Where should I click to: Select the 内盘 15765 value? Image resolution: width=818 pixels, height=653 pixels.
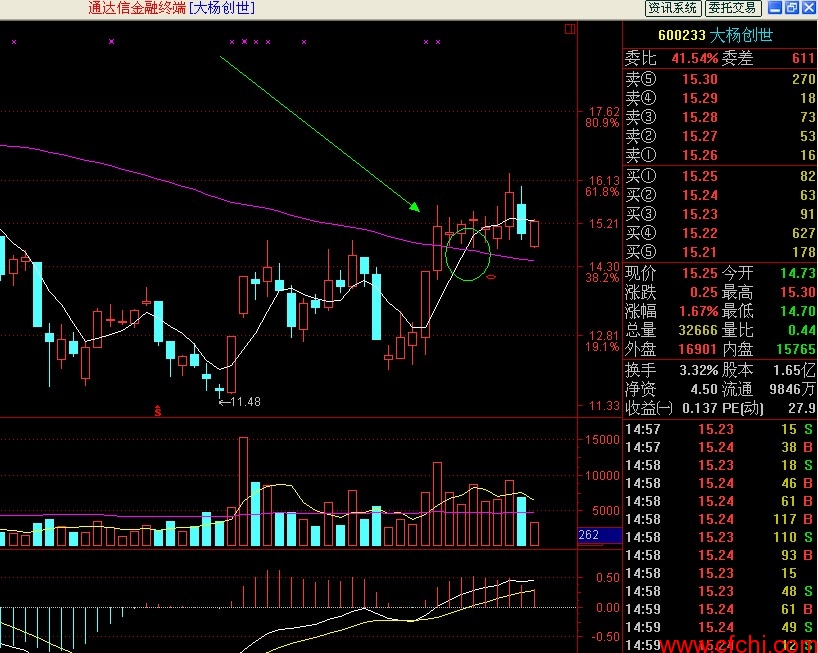pos(796,349)
